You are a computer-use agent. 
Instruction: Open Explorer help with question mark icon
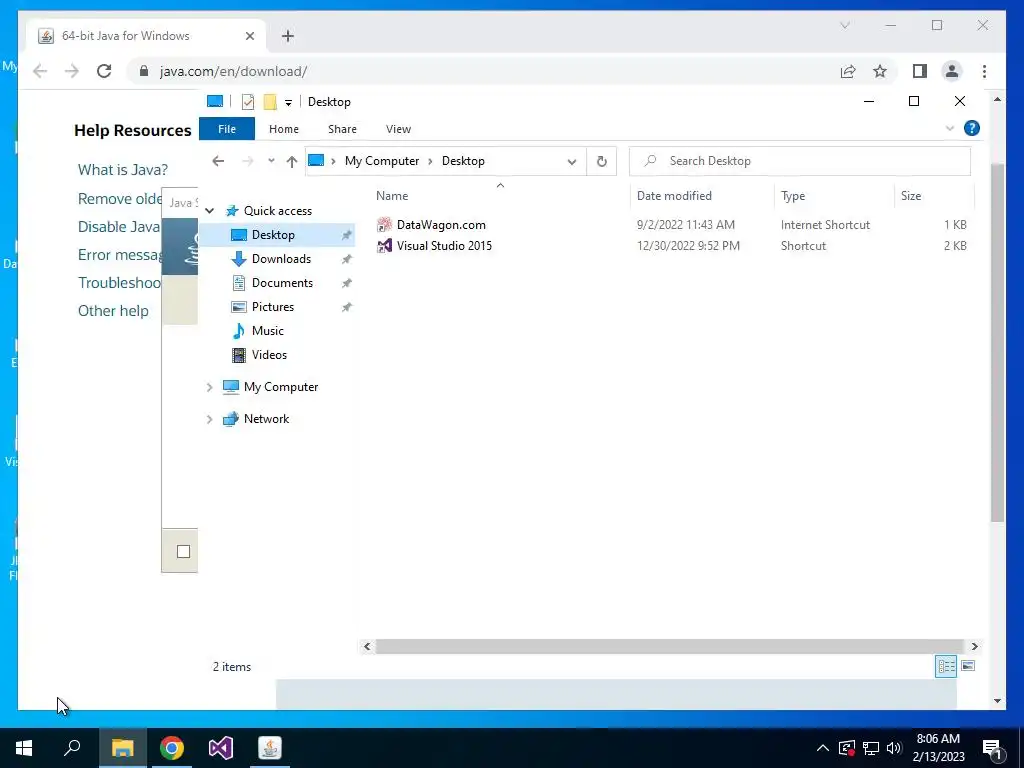pos(972,129)
